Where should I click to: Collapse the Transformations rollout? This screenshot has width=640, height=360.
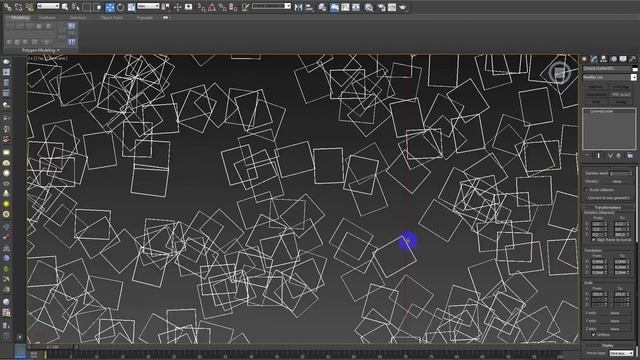point(608,208)
